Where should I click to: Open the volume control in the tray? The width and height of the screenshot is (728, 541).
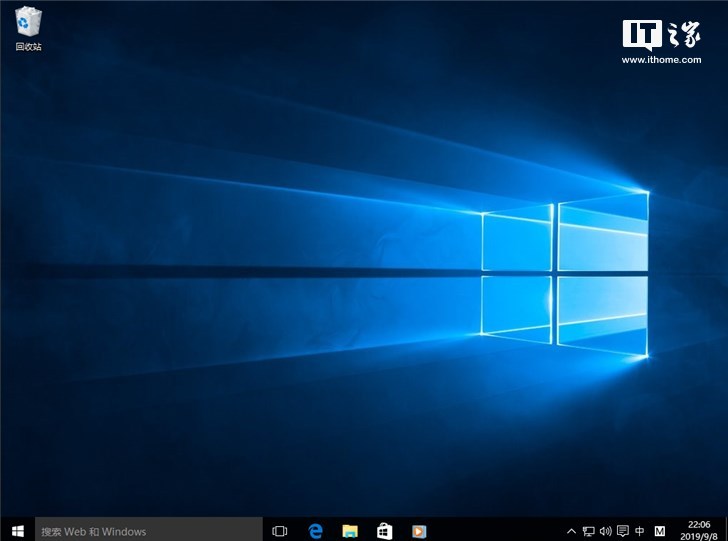605,531
